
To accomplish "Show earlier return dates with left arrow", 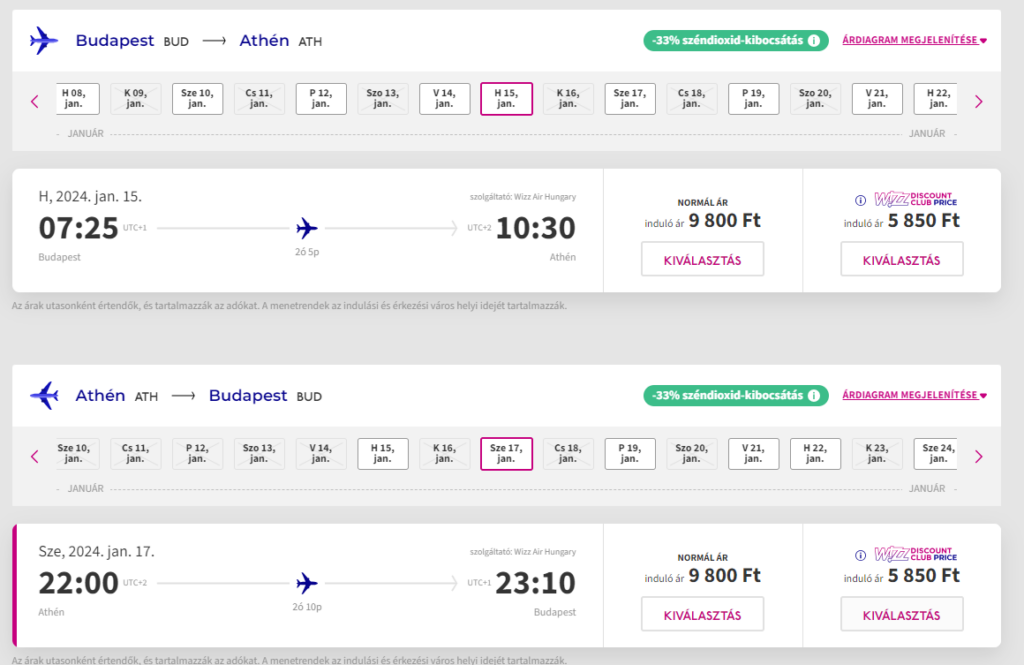I will (35, 456).
